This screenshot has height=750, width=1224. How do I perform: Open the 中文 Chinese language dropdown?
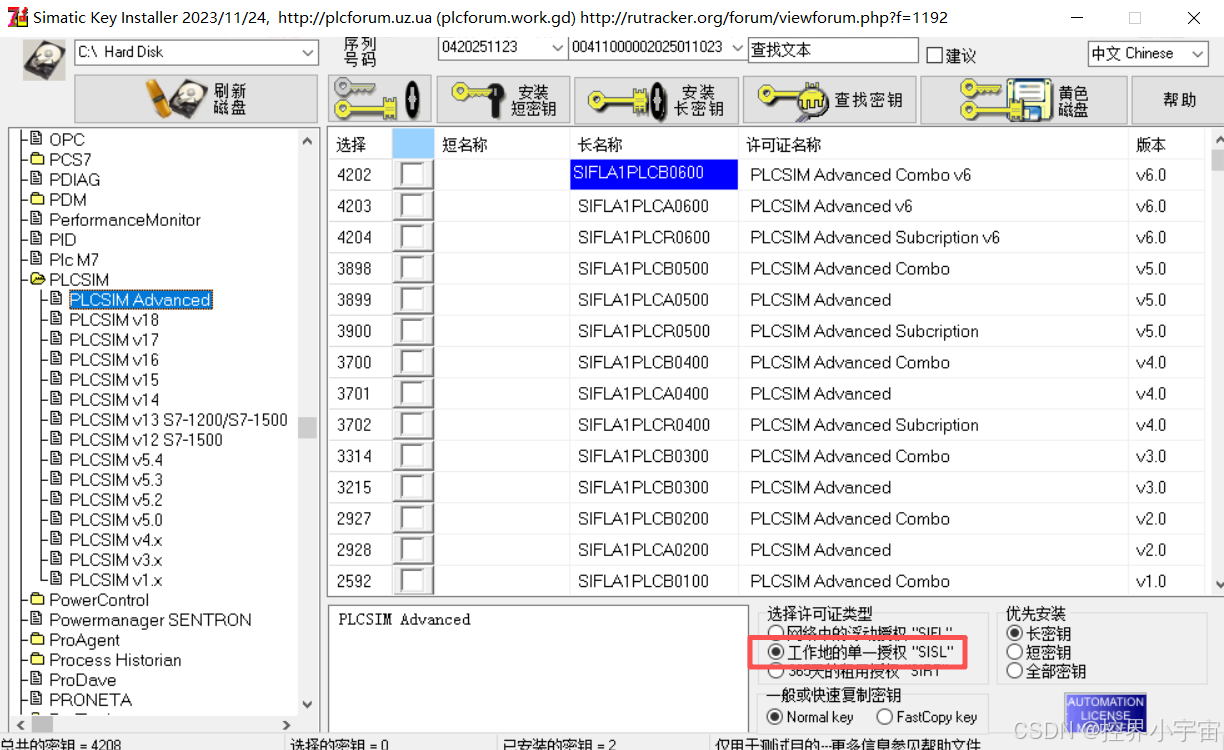(1198, 54)
